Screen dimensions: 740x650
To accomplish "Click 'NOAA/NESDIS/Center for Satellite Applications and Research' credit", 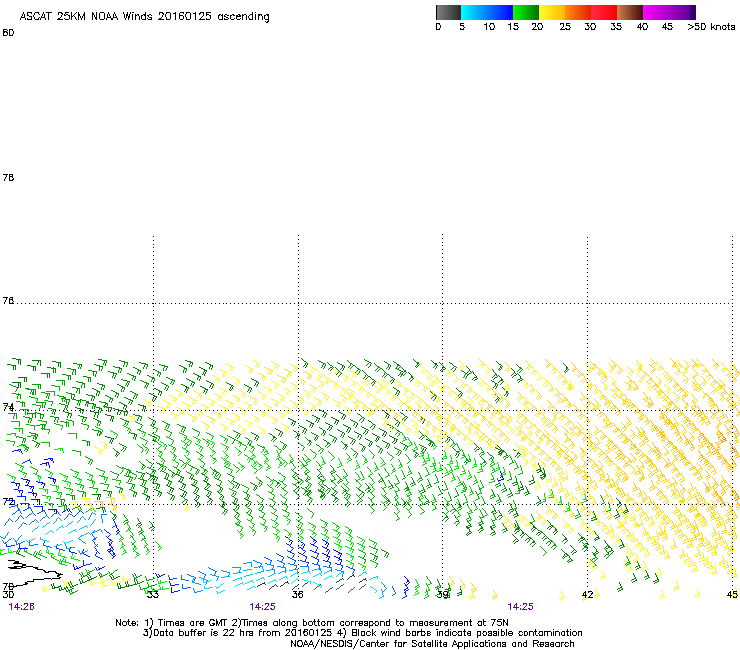I will pos(432,644).
